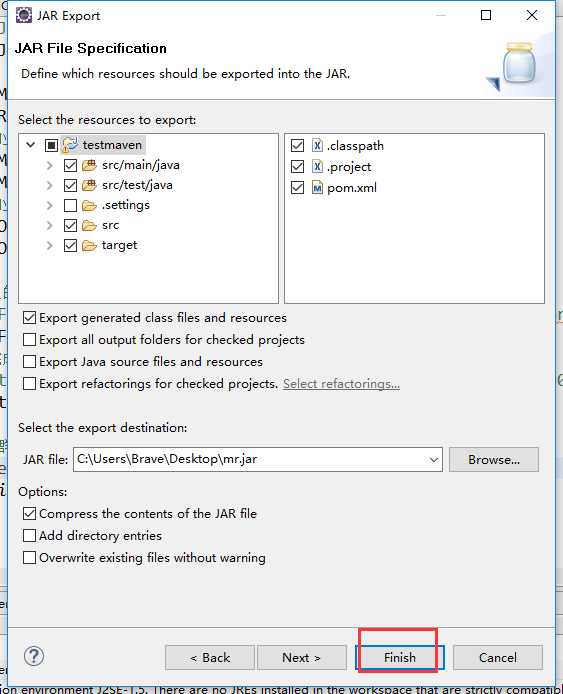
Task: Click the help question mark icon
Action: [x=34, y=656]
